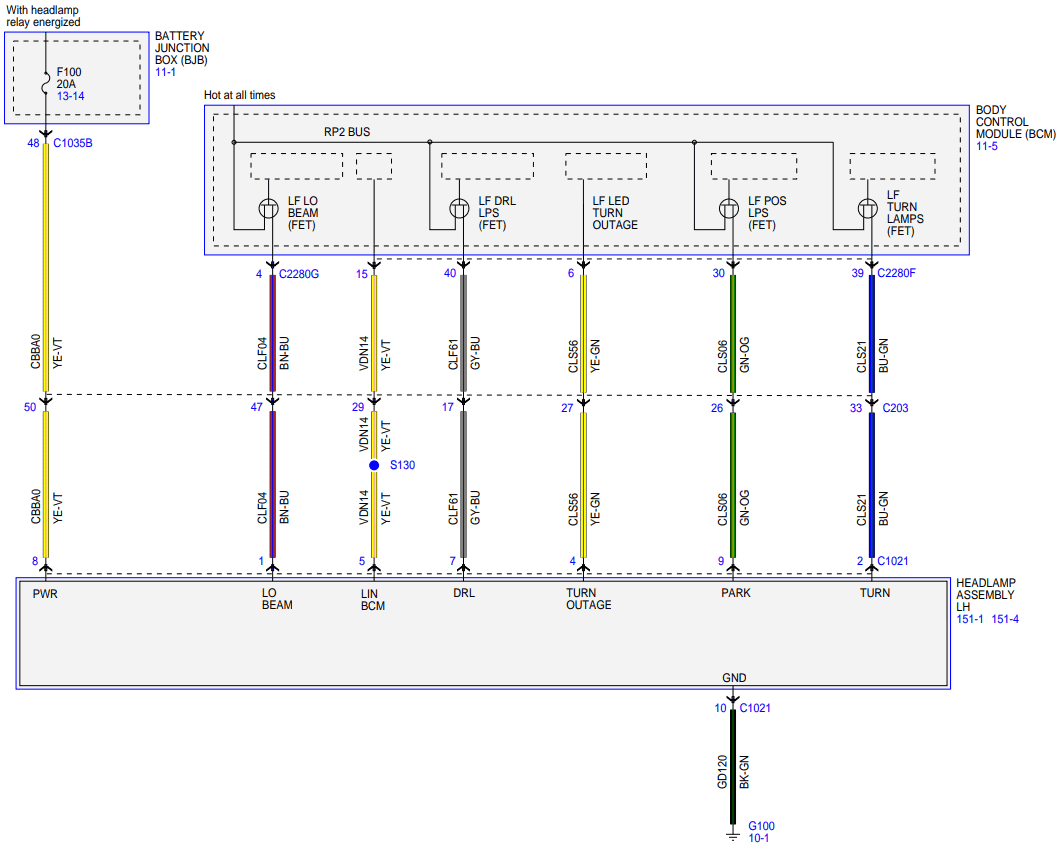Select the C1035B connector label
The width and height of the screenshot is (1062, 845).
pos(73,143)
